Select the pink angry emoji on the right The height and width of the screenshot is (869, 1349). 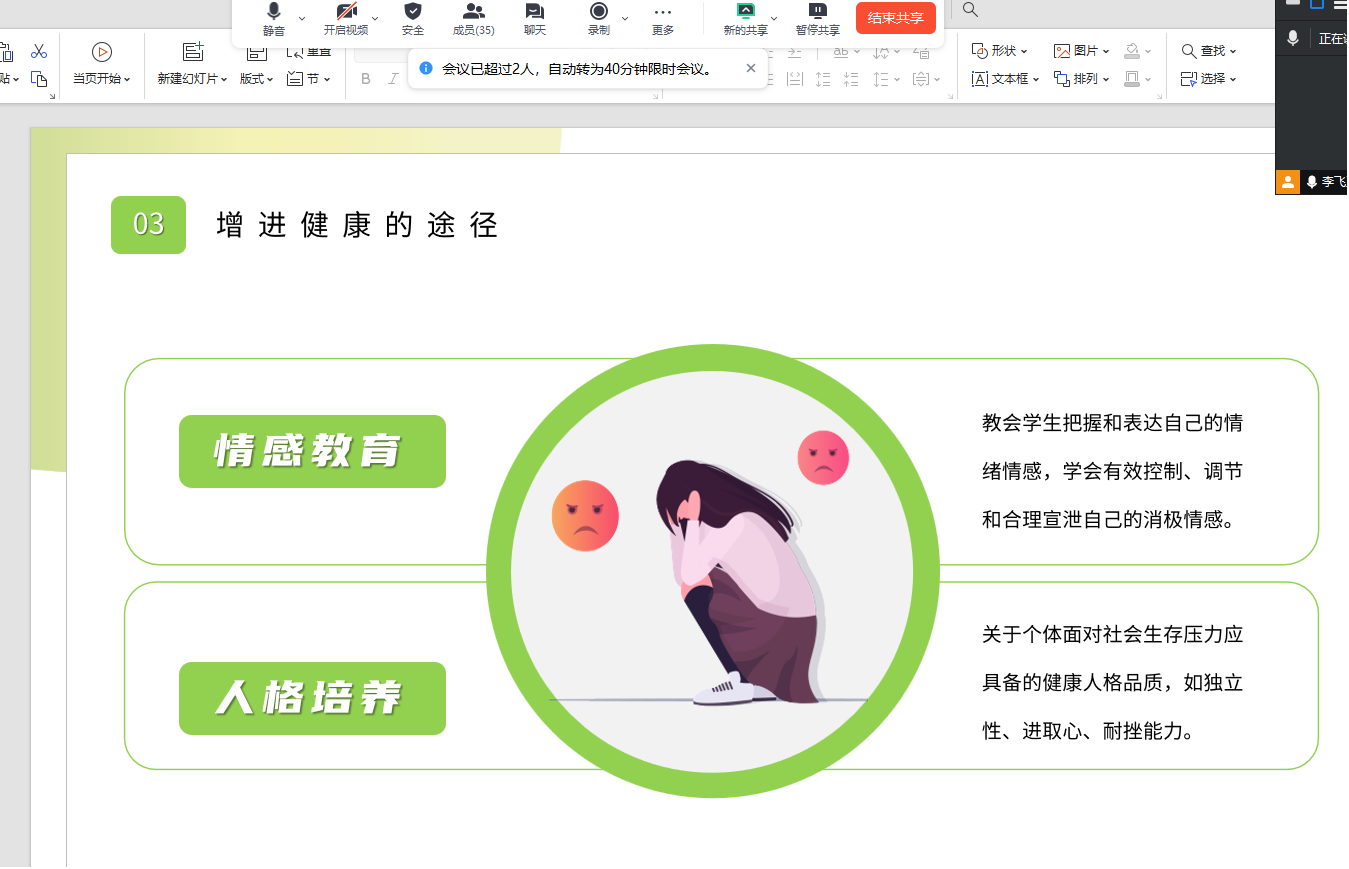[x=823, y=458]
